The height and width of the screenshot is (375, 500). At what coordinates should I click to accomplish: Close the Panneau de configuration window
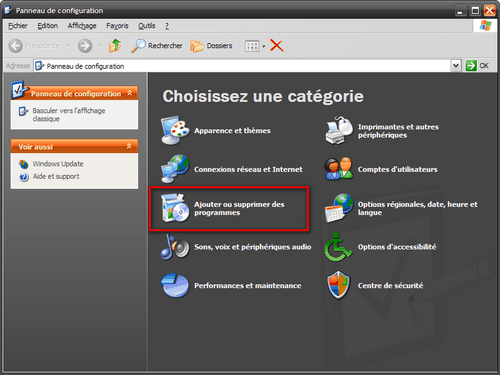490,11
